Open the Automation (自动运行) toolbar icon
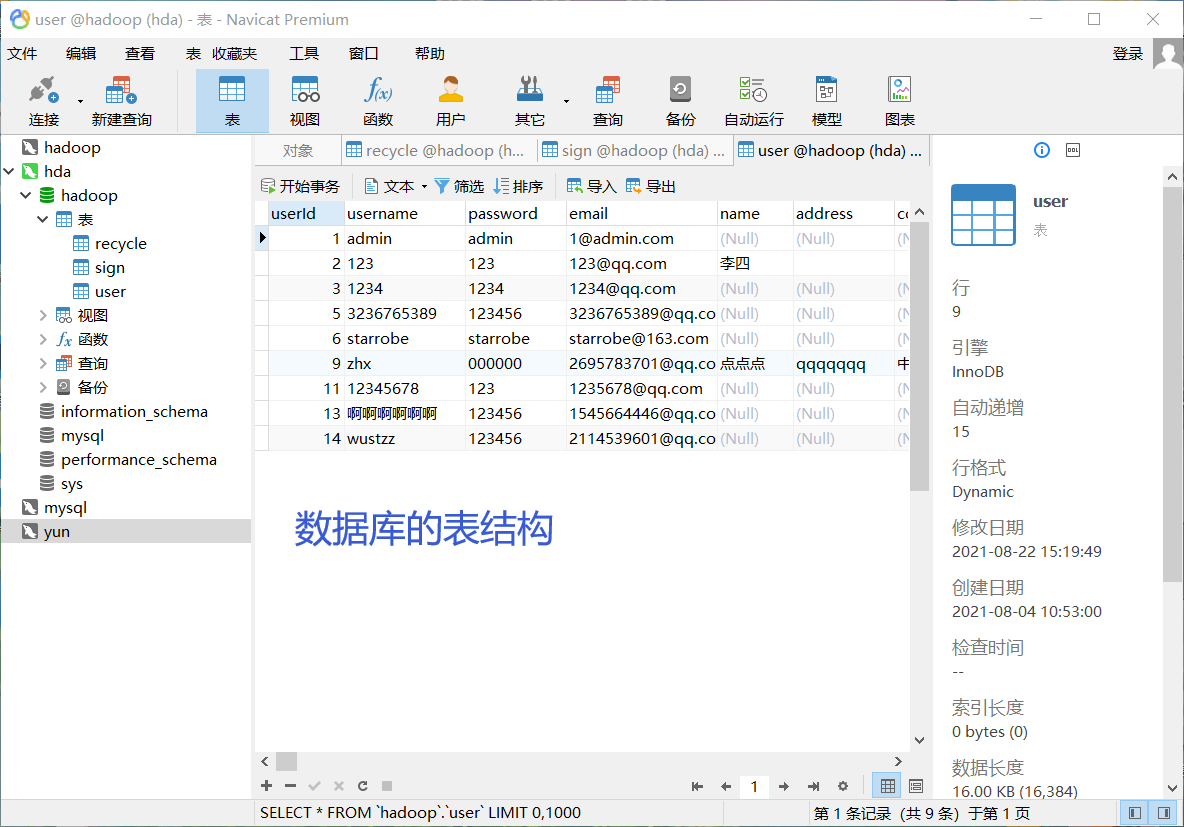The image size is (1184, 827). 754,101
